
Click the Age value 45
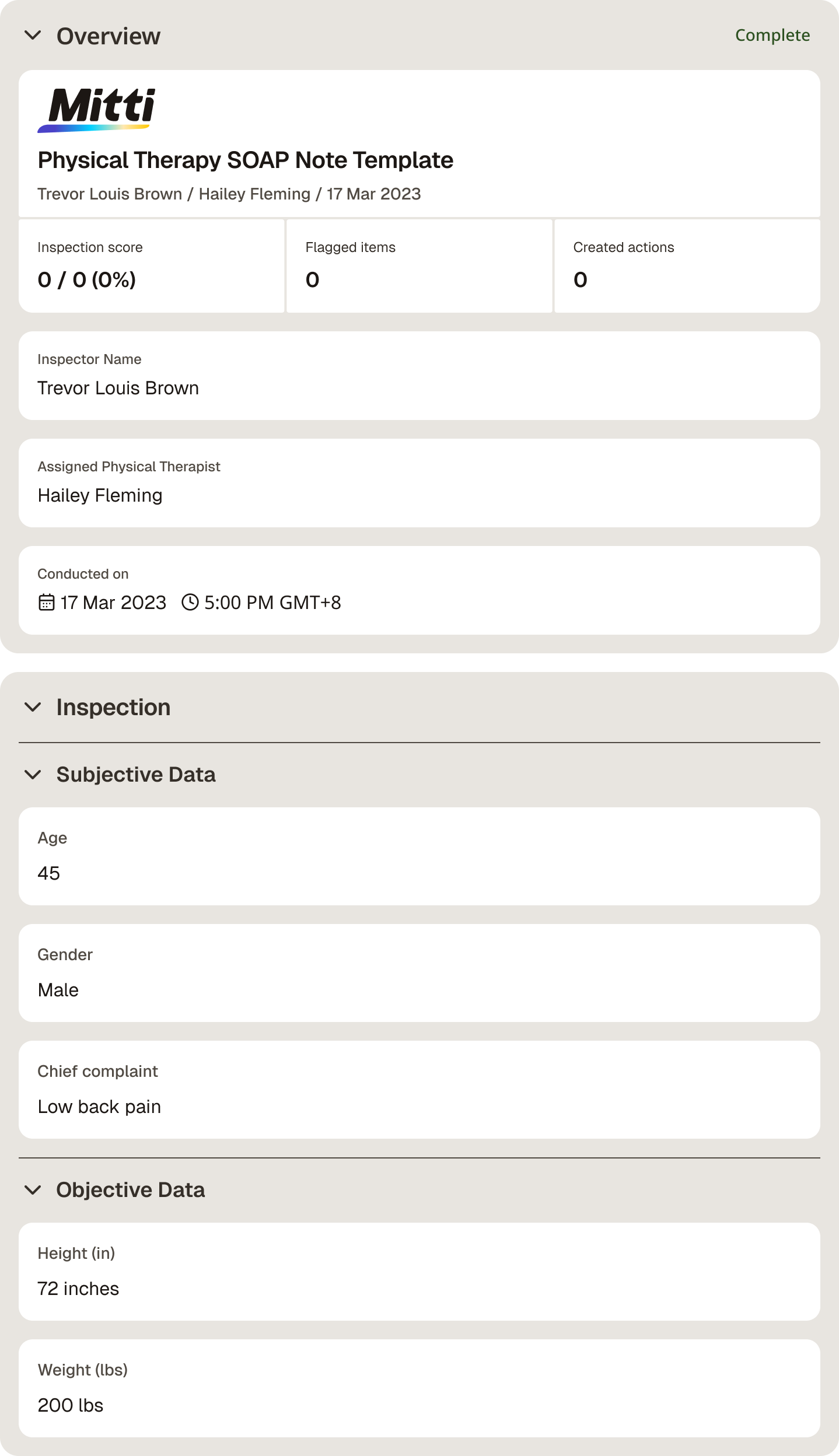(x=49, y=873)
